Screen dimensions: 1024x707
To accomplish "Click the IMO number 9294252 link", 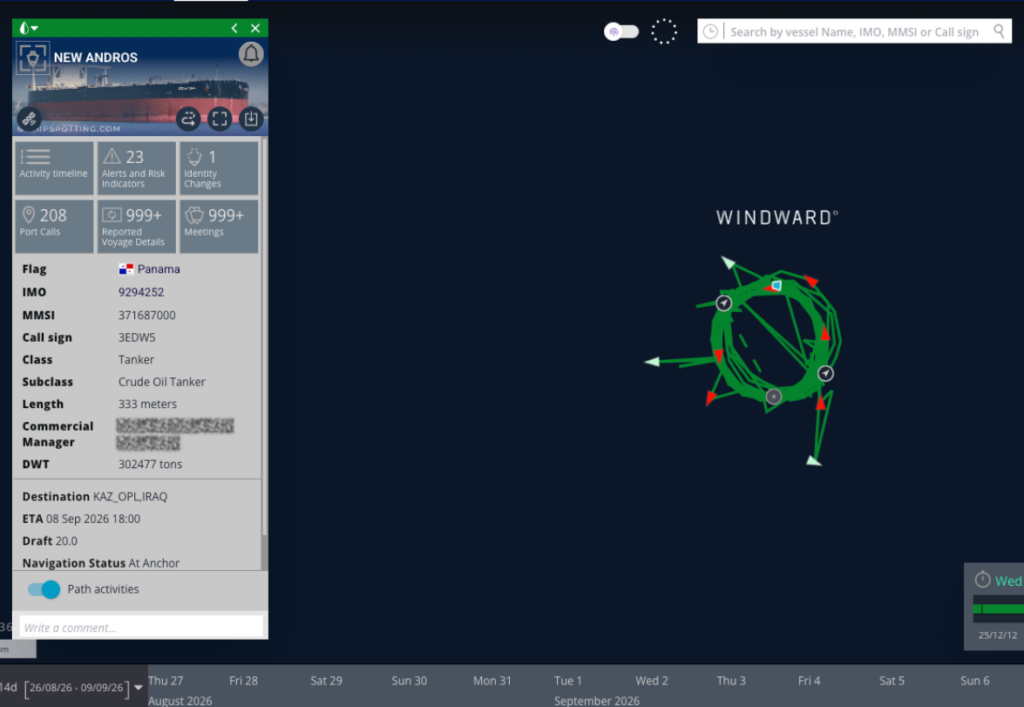I will 141,292.
